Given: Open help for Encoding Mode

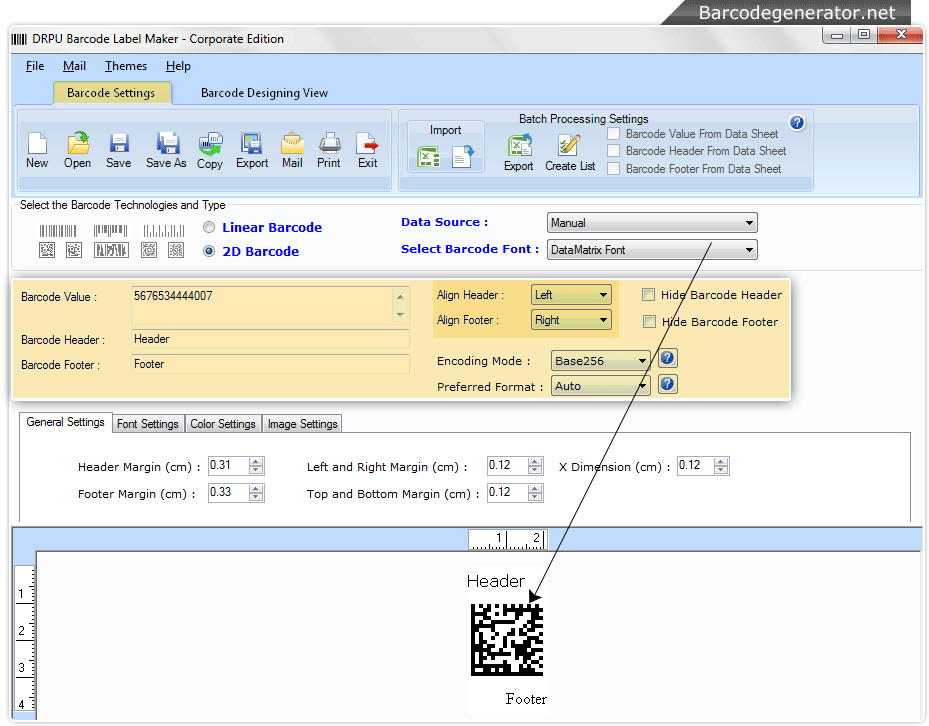Looking at the screenshot, I should (x=668, y=359).
